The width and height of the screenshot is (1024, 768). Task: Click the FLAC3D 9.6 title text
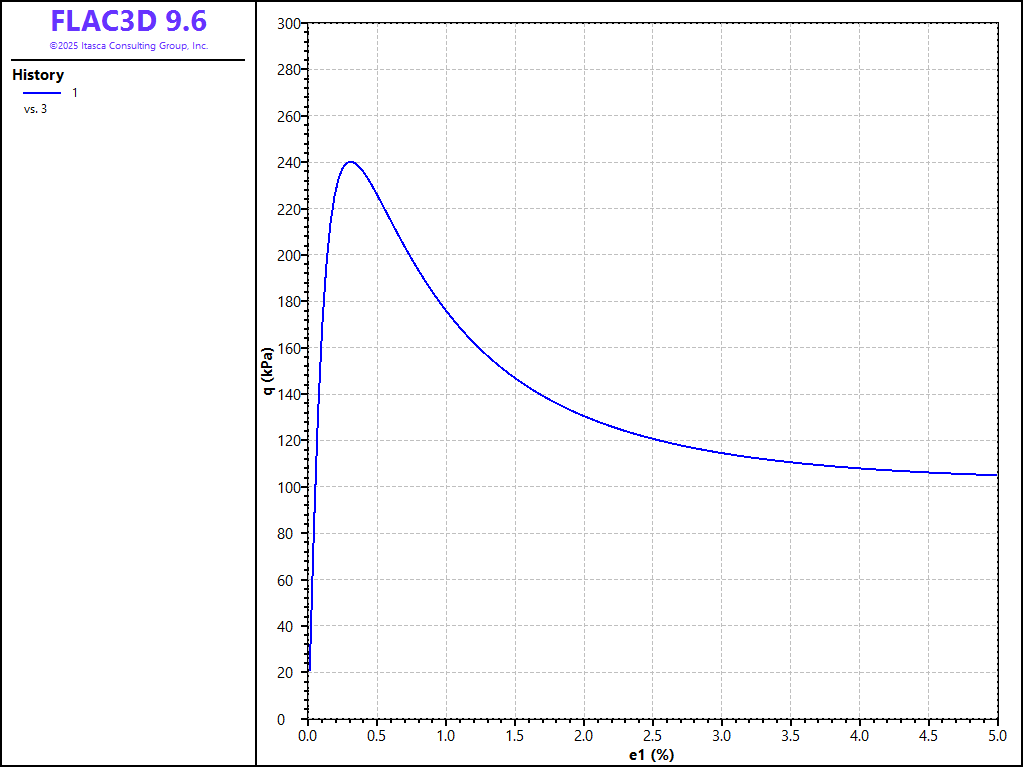click(x=129, y=21)
